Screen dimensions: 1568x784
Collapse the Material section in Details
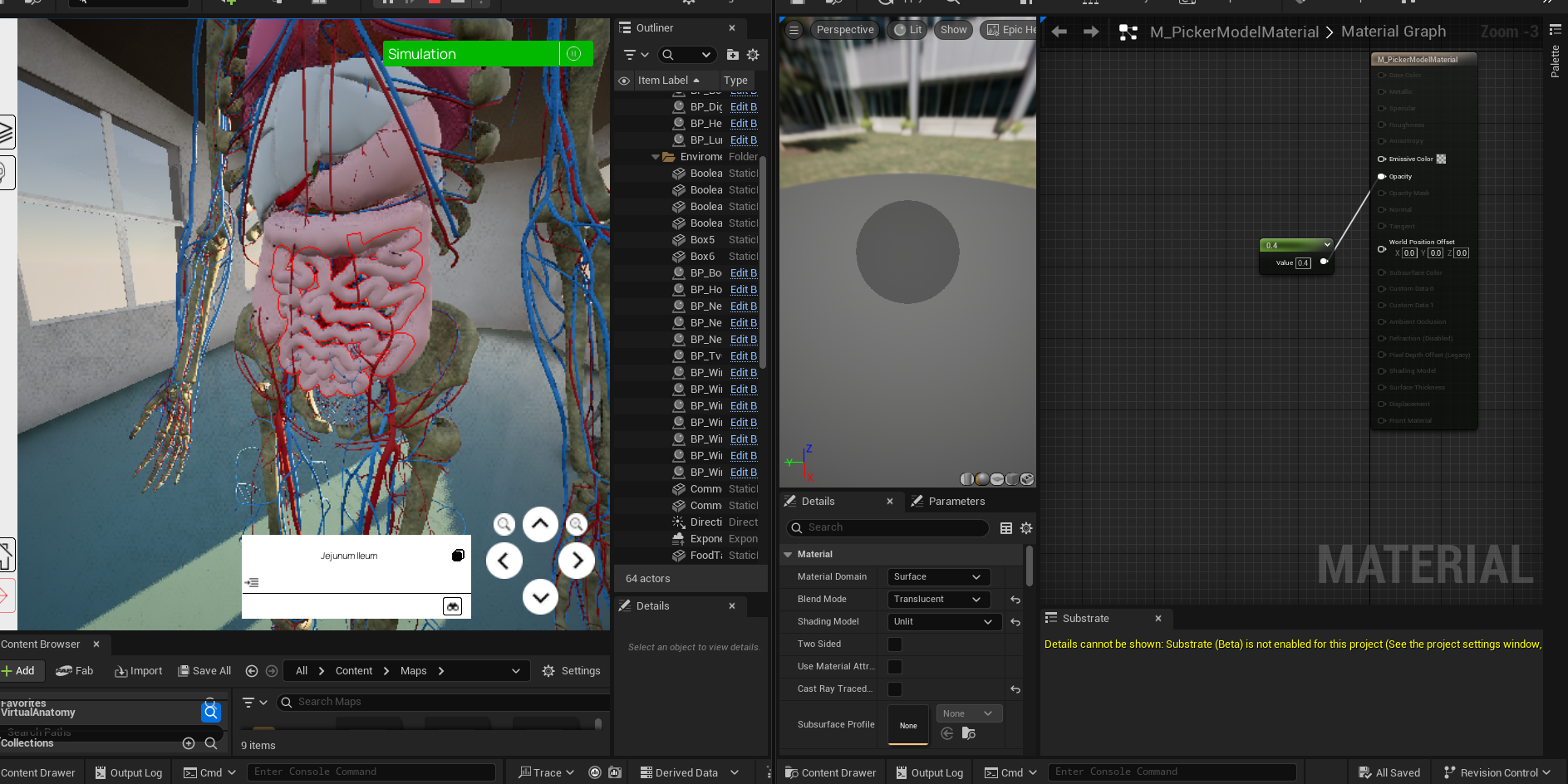tap(789, 555)
